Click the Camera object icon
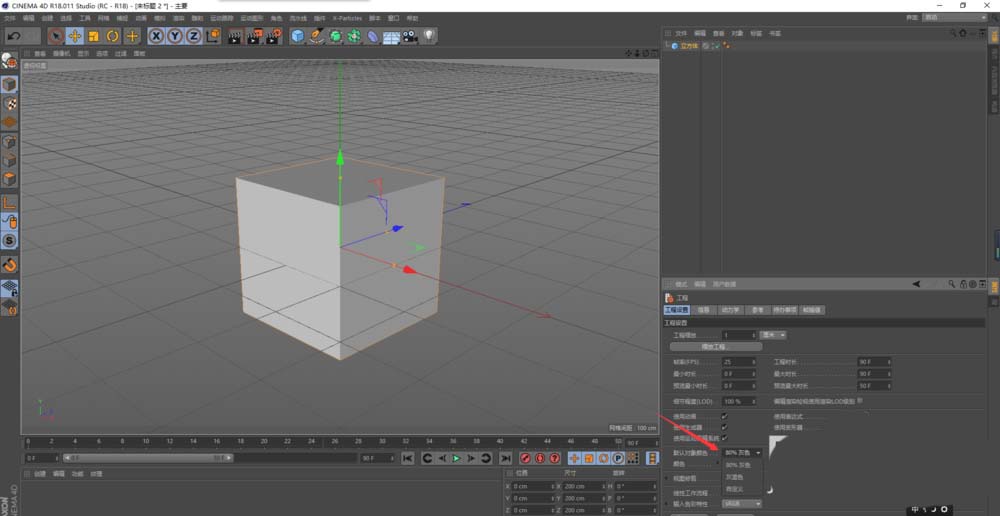Image resolution: width=1000 pixels, height=516 pixels. (x=409, y=36)
